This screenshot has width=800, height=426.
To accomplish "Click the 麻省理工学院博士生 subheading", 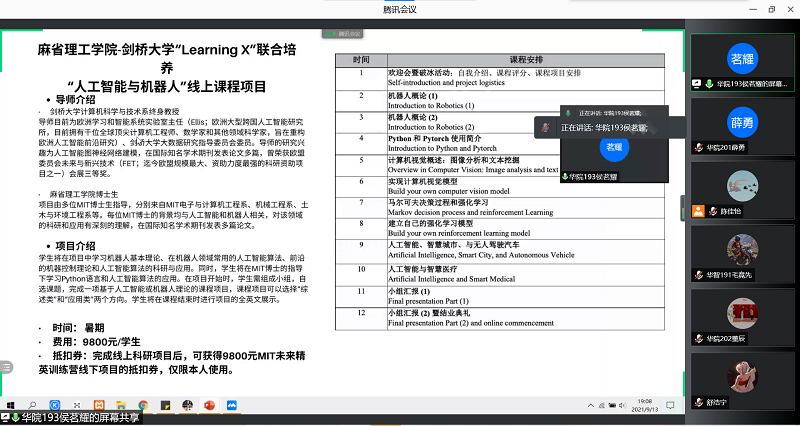I will 84,194.
